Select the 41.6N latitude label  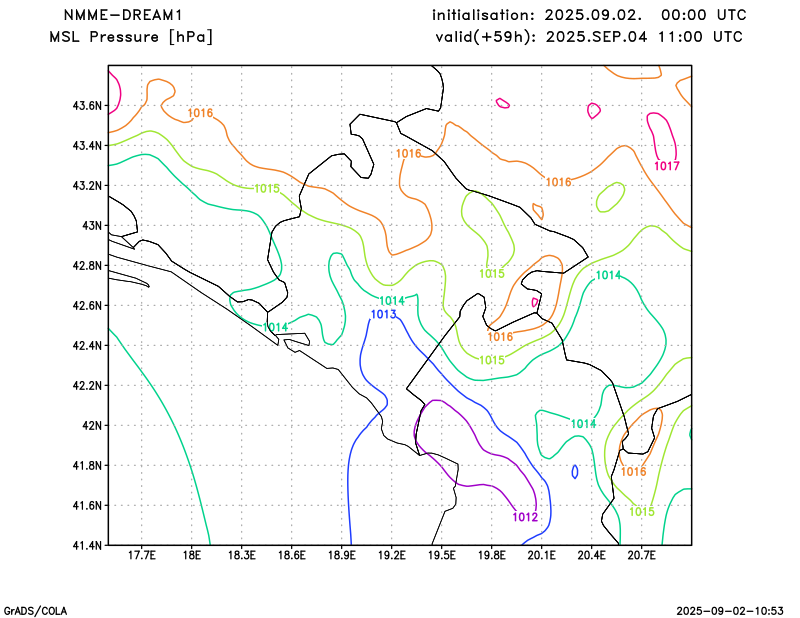pyautogui.click(x=87, y=505)
